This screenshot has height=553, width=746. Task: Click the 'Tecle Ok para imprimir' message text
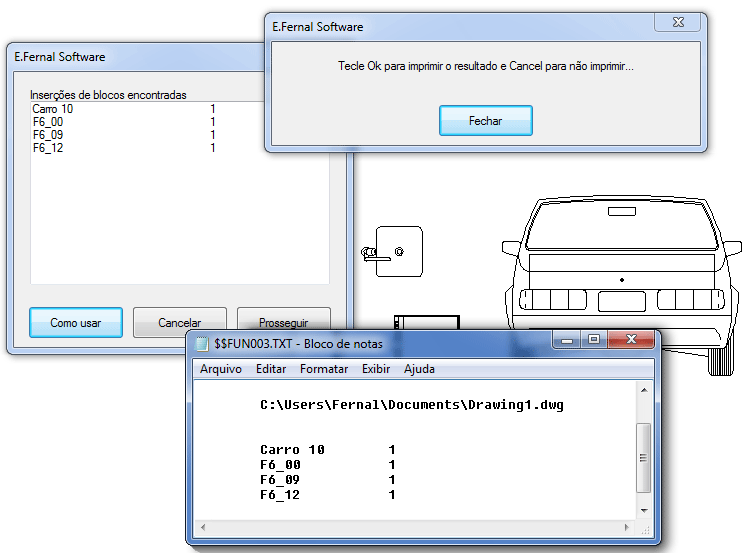click(x=486, y=66)
